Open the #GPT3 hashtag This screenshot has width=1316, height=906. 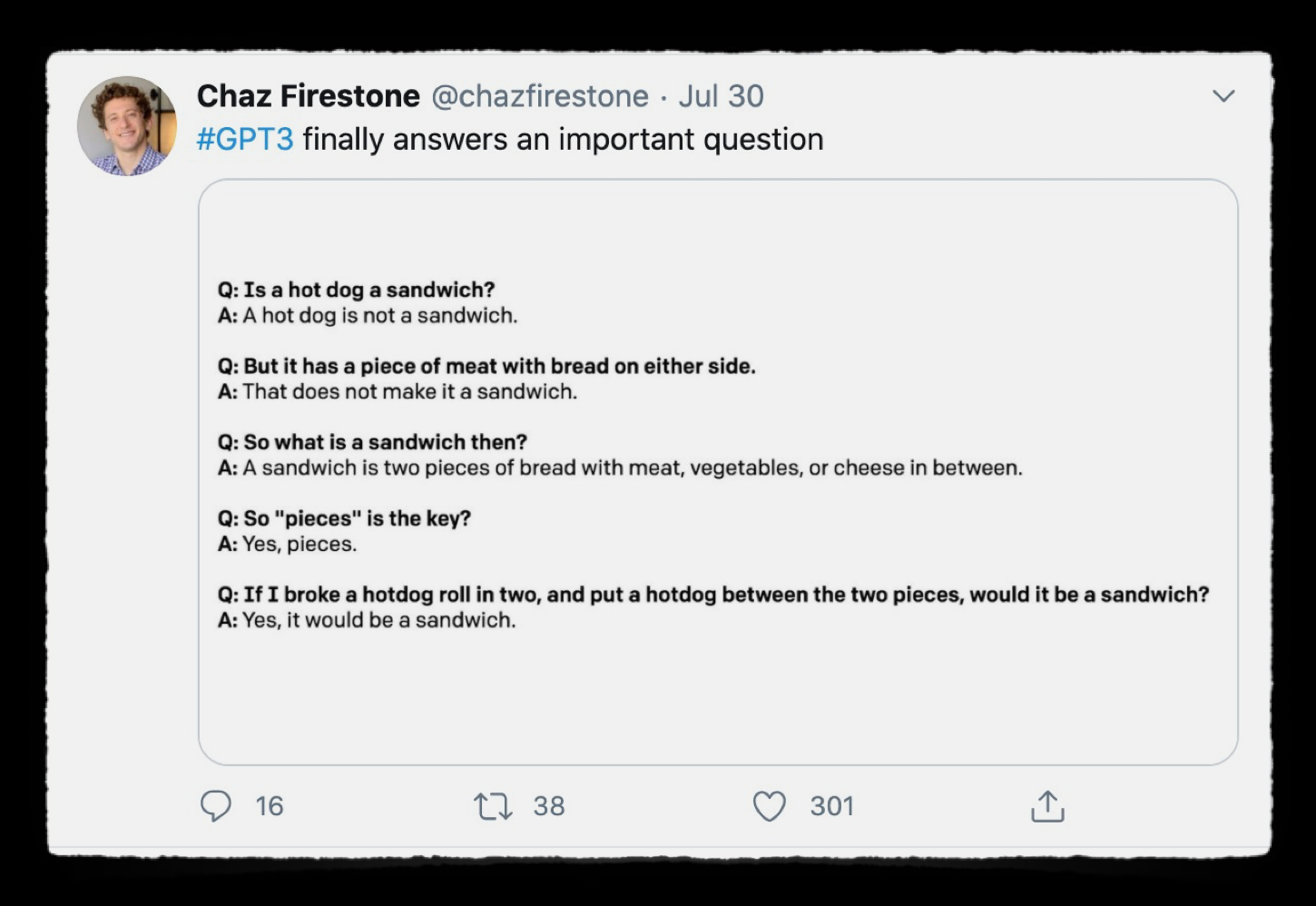(245, 140)
